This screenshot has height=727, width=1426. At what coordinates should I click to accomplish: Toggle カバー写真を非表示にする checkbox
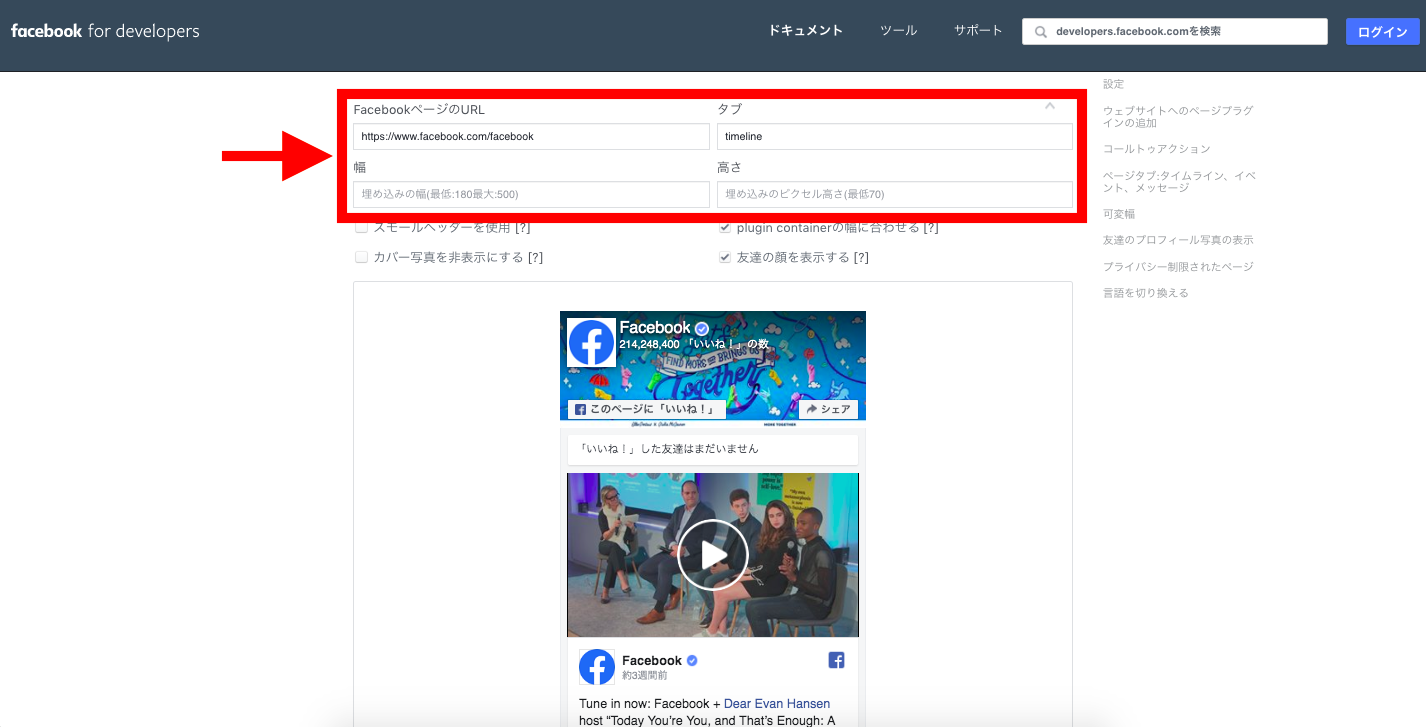(x=362, y=257)
